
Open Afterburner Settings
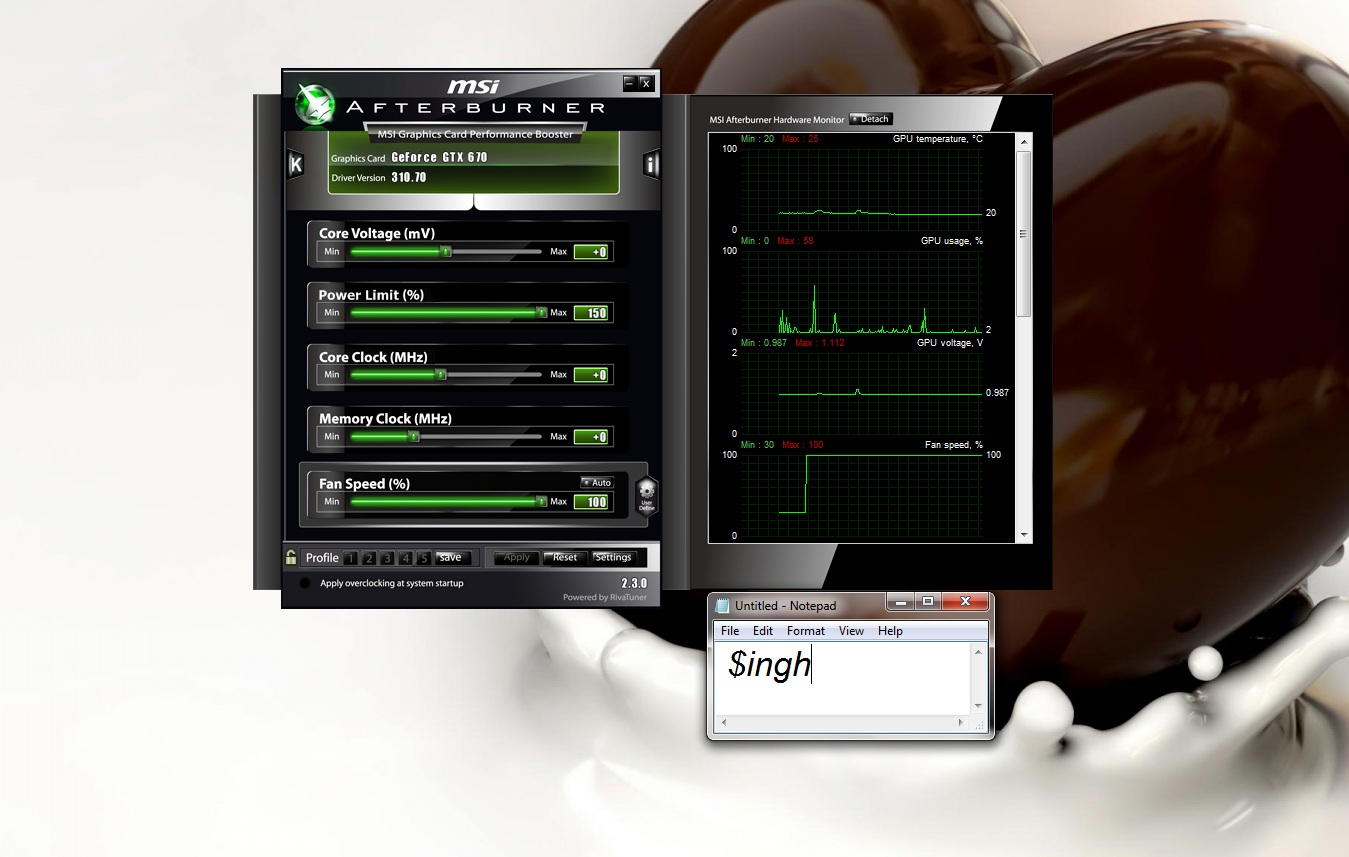613,558
